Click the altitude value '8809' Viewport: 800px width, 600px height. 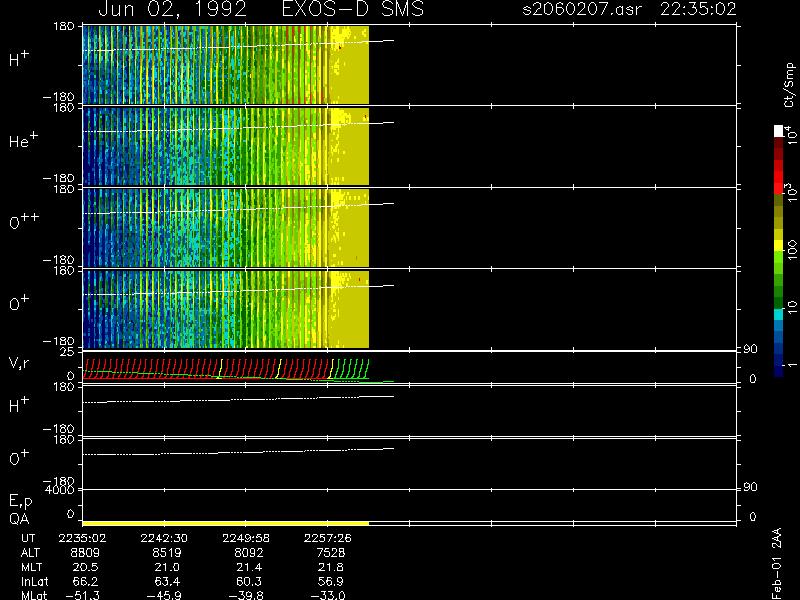pos(85,553)
